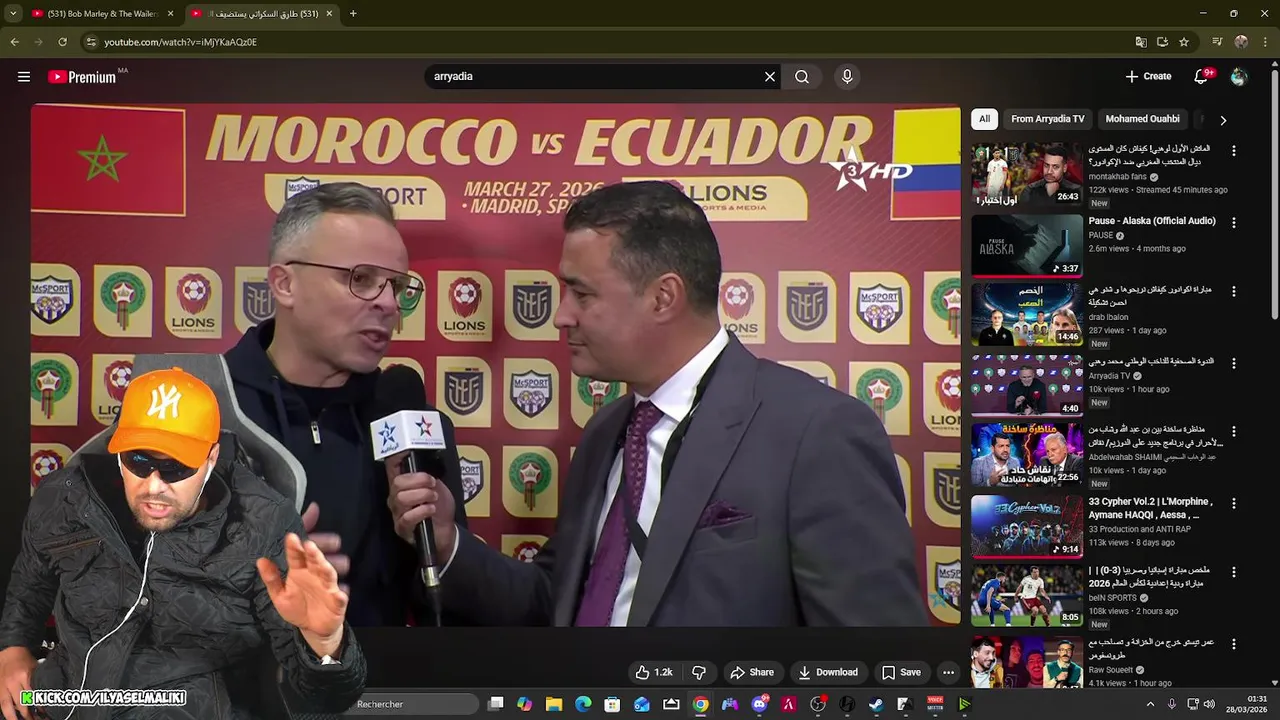This screenshot has width=1280, height=720.
Task: Open the Create menu
Action: pyautogui.click(x=1148, y=76)
